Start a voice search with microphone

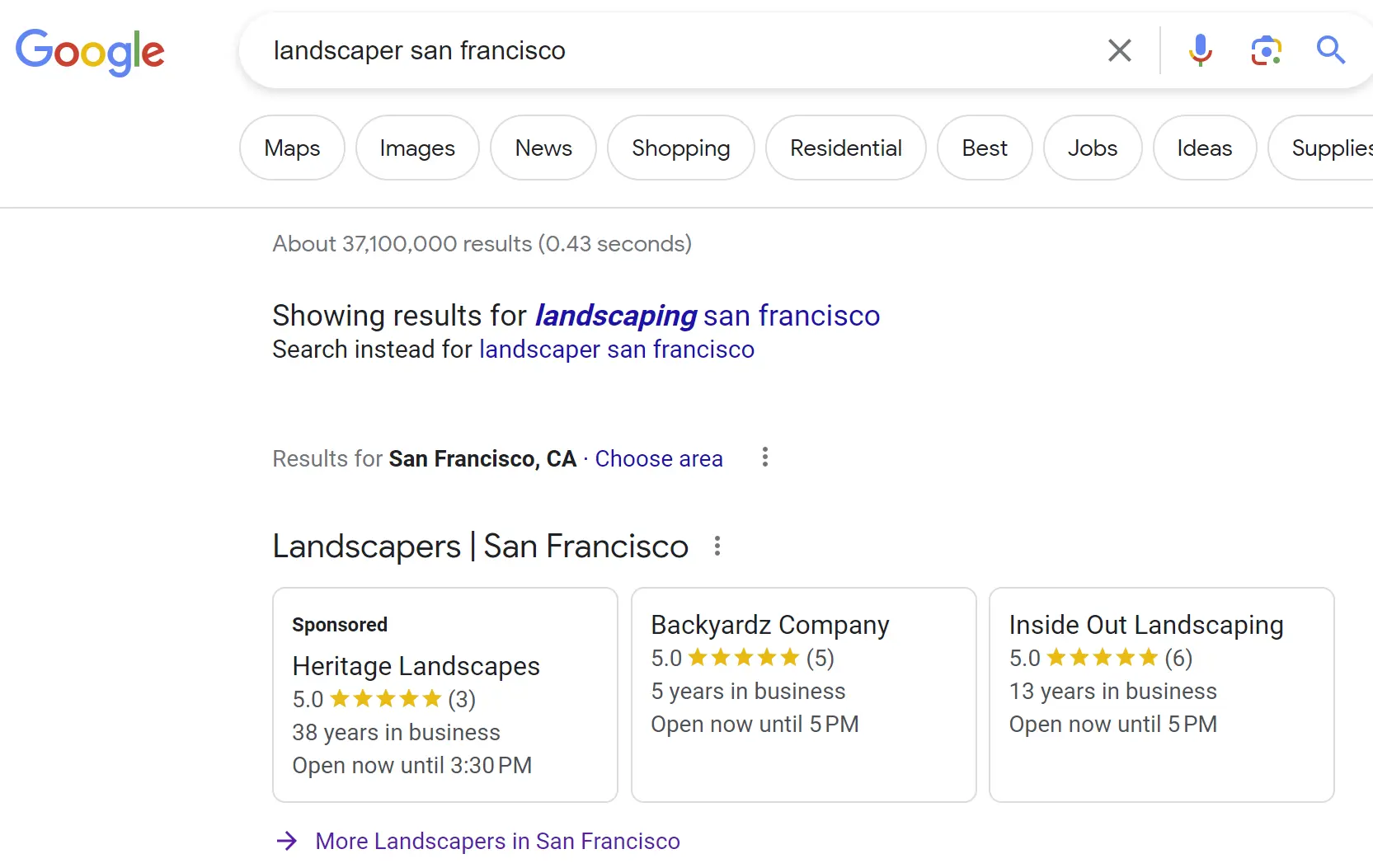pos(1200,50)
